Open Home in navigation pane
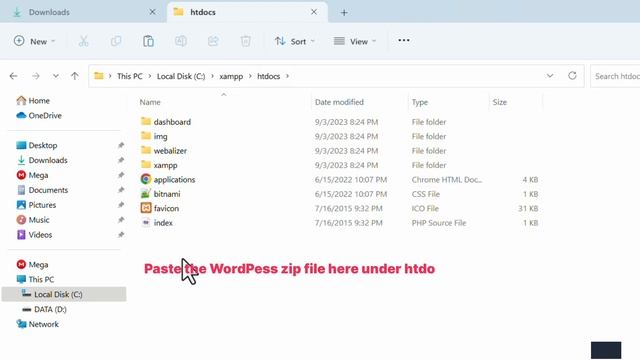This screenshot has width=640, height=360. coord(33,100)
